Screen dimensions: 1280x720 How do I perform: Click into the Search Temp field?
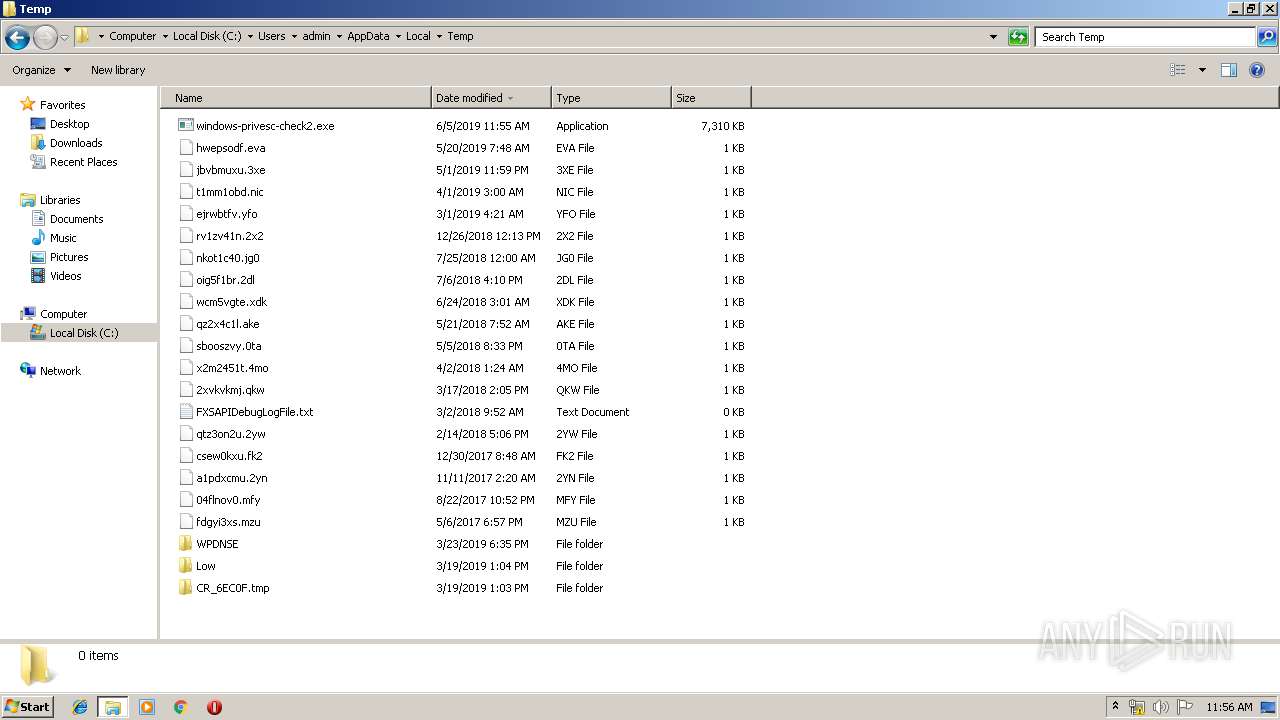click(1146, 37)
